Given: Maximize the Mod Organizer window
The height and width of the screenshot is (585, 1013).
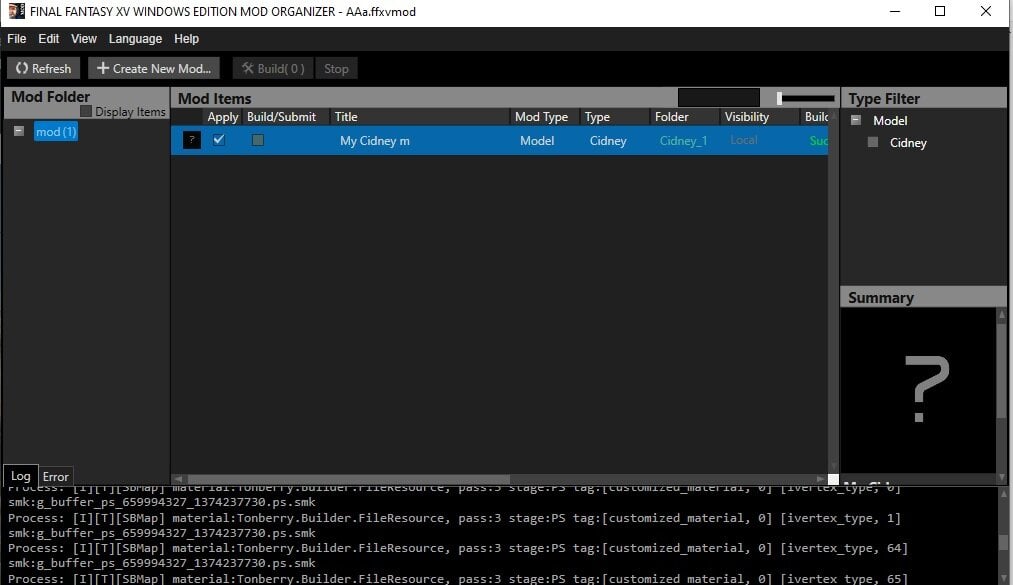Looking at the screenshot, I should click(x=940, y=11).
